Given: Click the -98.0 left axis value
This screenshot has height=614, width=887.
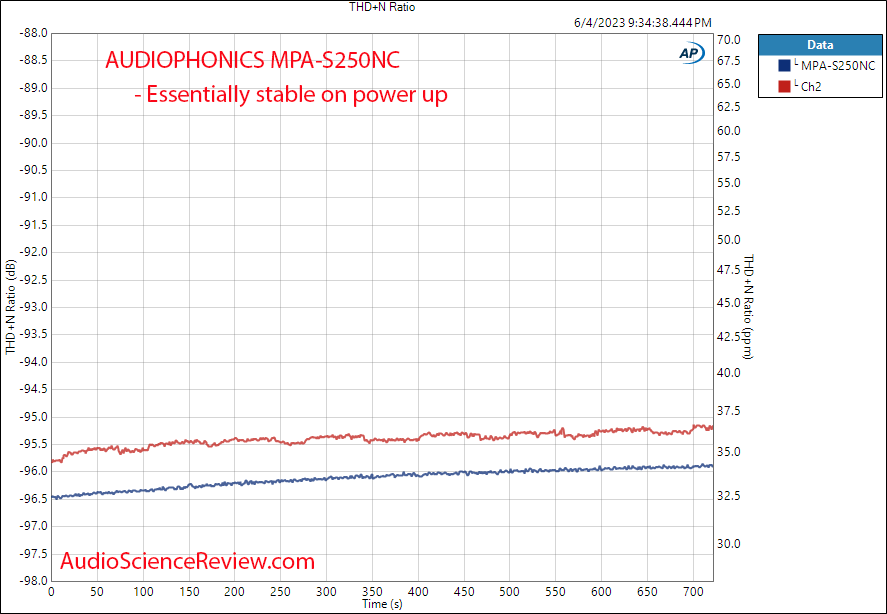Looking at the screenshot, I should pos(33,581).
